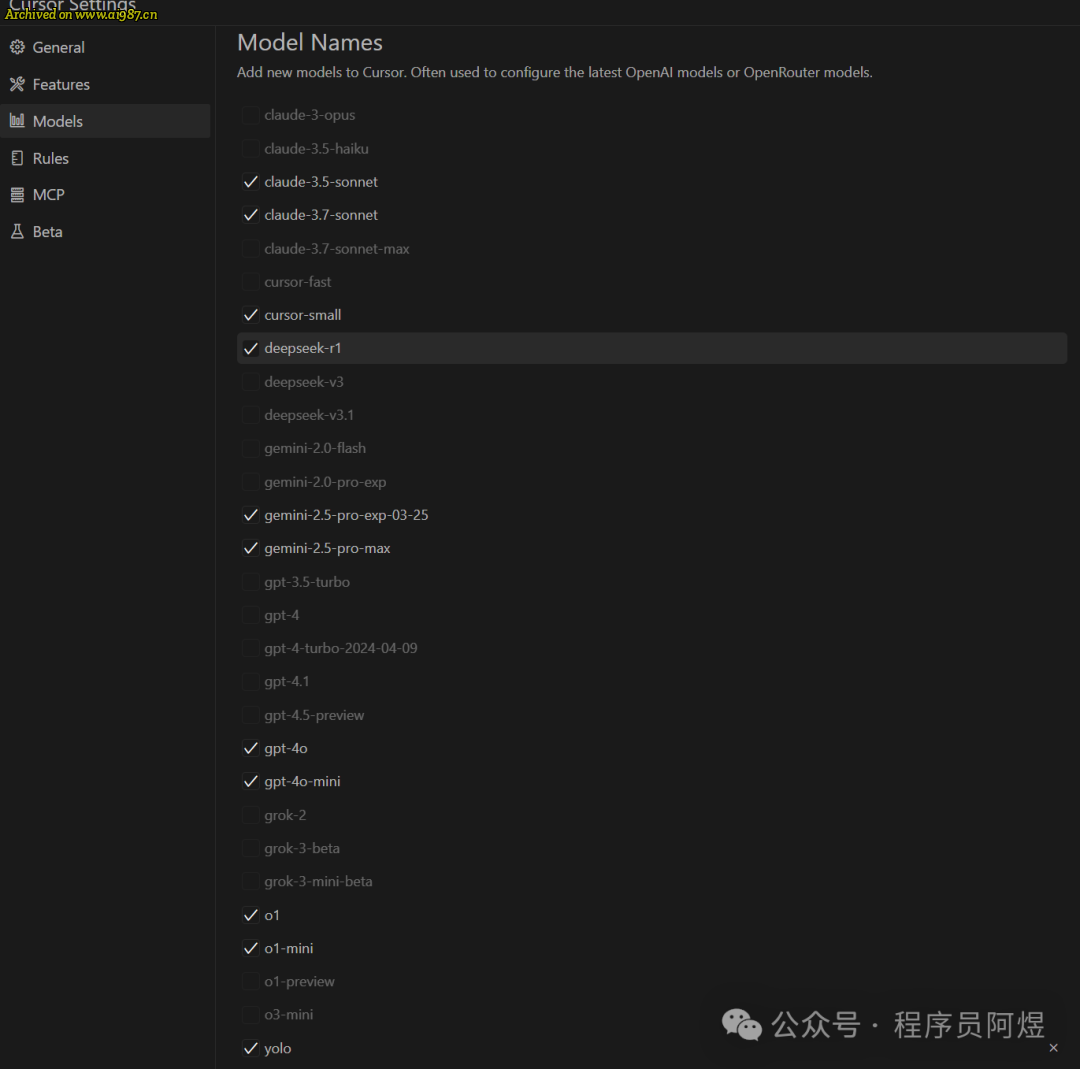Click the gear icon beside General
Viewport: 1080px width, 1069px height.
click(17, 48)
